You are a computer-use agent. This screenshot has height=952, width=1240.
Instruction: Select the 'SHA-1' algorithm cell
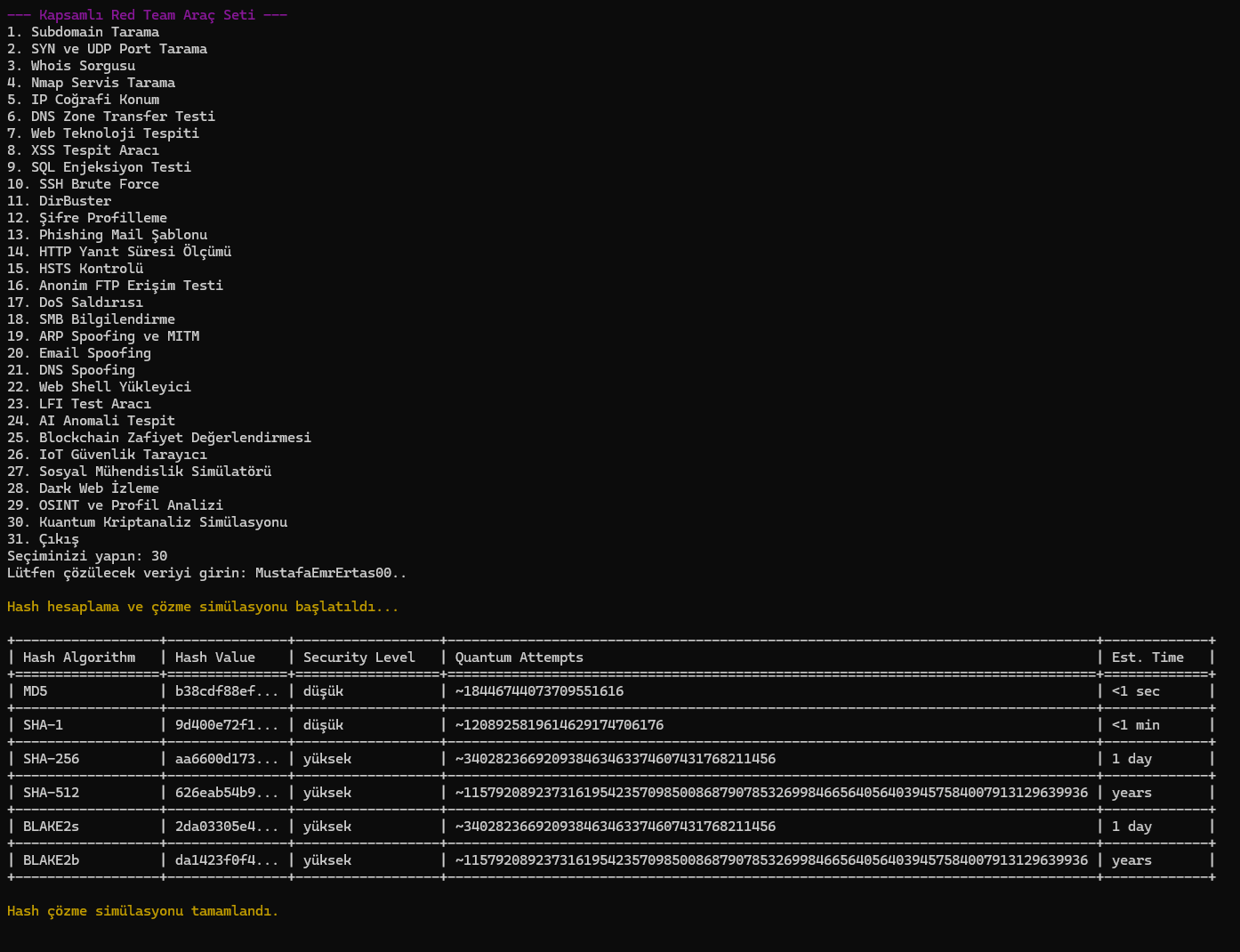[43, 725]
